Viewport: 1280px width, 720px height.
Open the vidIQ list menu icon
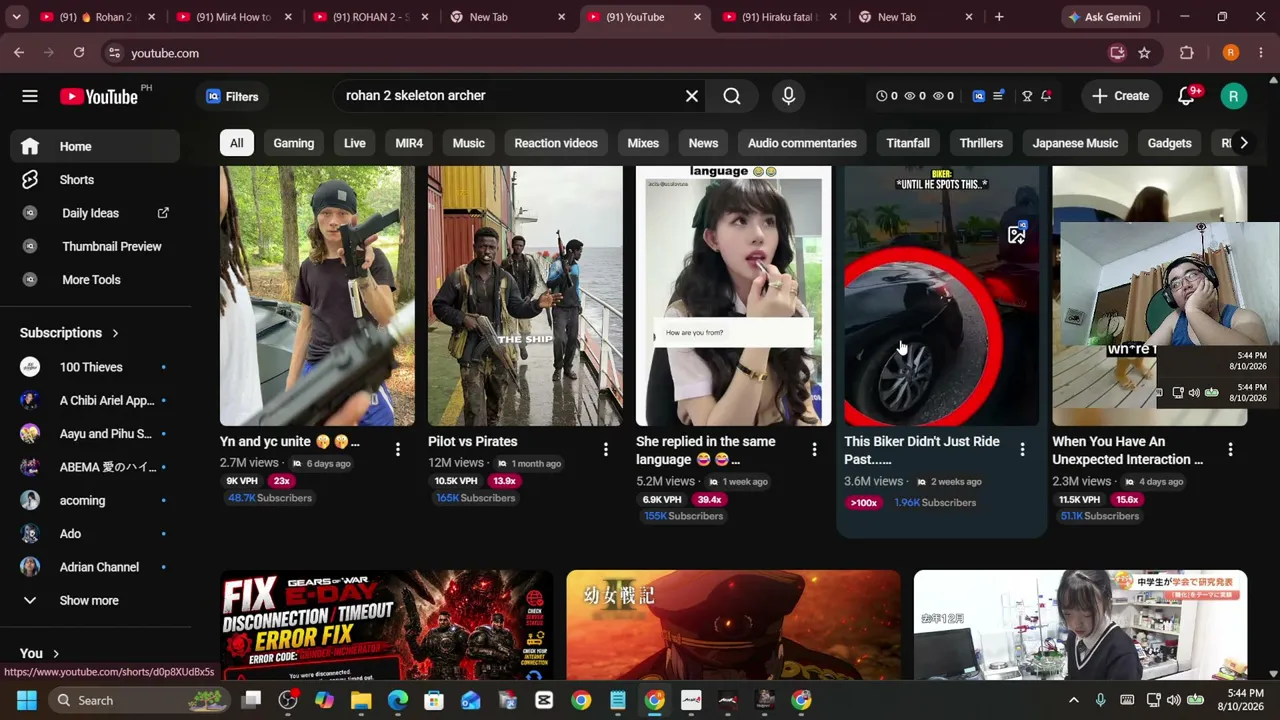(x=998, y=96)
